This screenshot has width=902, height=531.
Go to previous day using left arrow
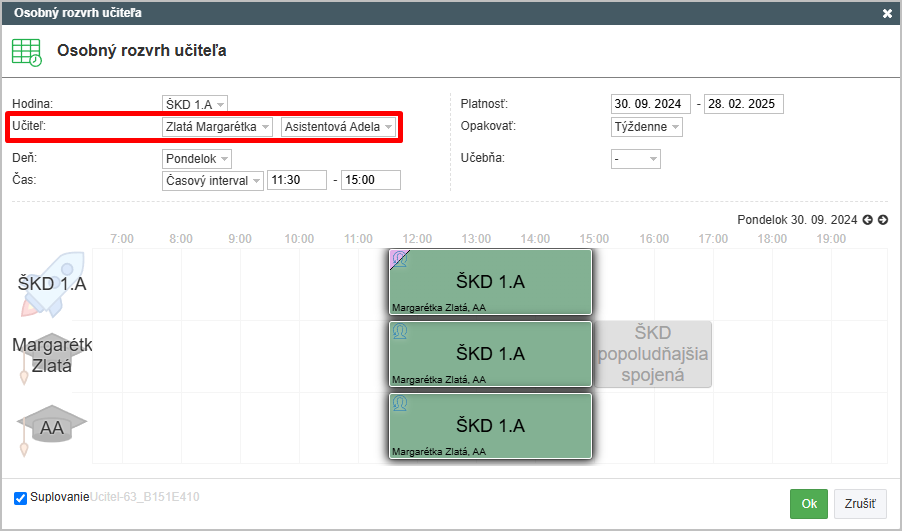867,220
